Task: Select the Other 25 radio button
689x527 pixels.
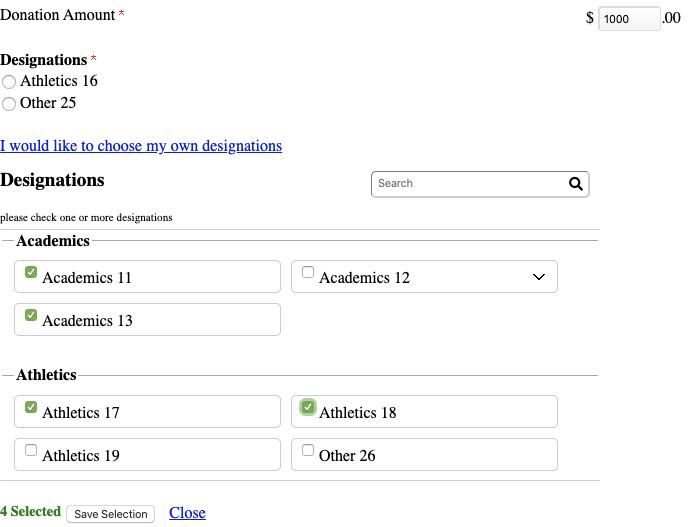Action: 9,104
